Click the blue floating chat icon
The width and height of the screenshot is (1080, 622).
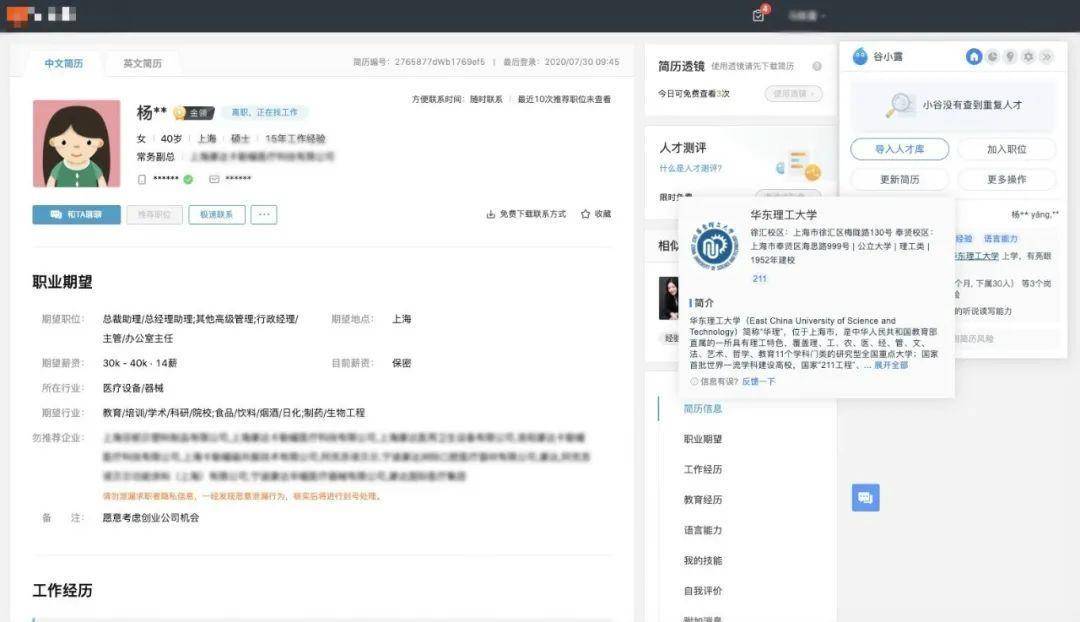pyautogui.click(x=865, y=497)
